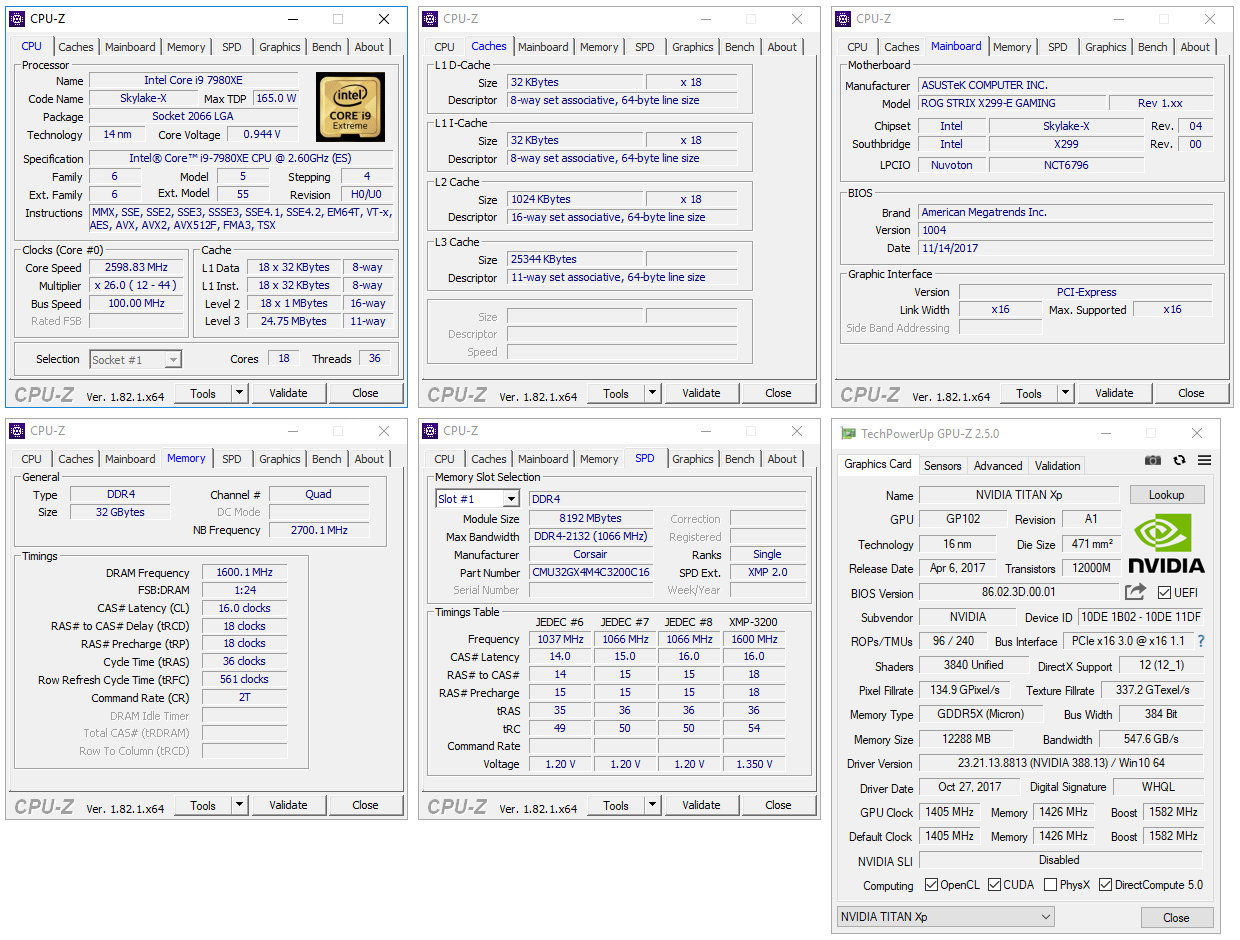
Task: Open the Socket #1 selection dropdown
Action: click(x=136, y=359)
